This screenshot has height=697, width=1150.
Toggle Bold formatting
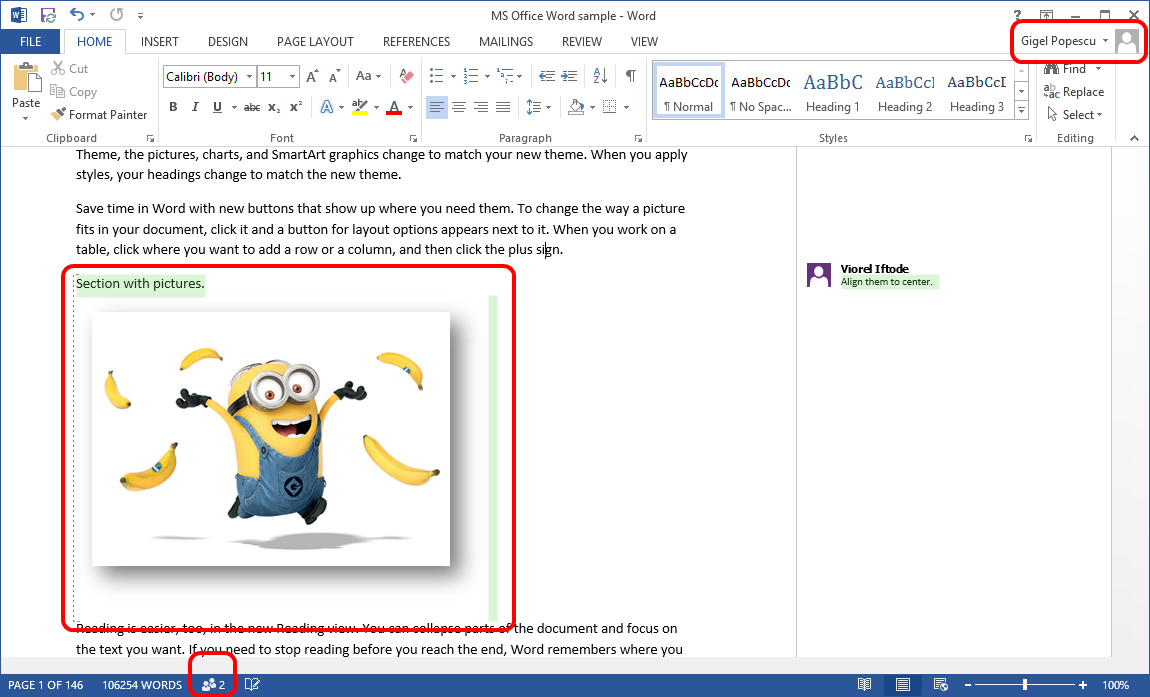click(173, 107)
